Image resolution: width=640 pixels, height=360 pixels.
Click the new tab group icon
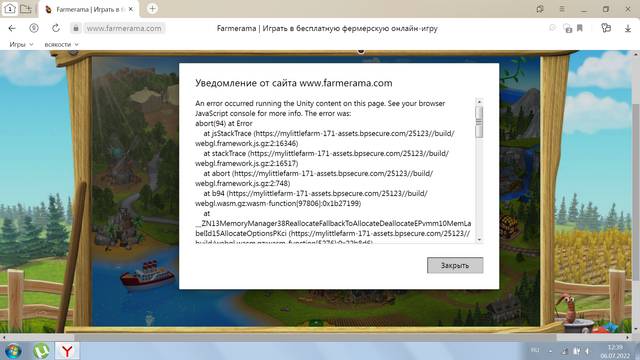[x=26, y=9]
